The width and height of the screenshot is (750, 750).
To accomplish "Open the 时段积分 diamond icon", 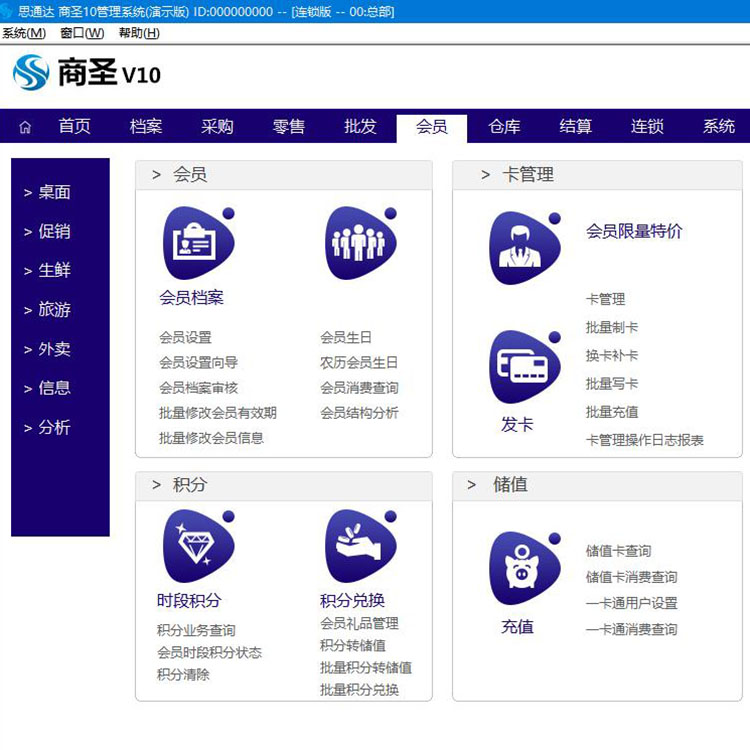I will [199, 546].
